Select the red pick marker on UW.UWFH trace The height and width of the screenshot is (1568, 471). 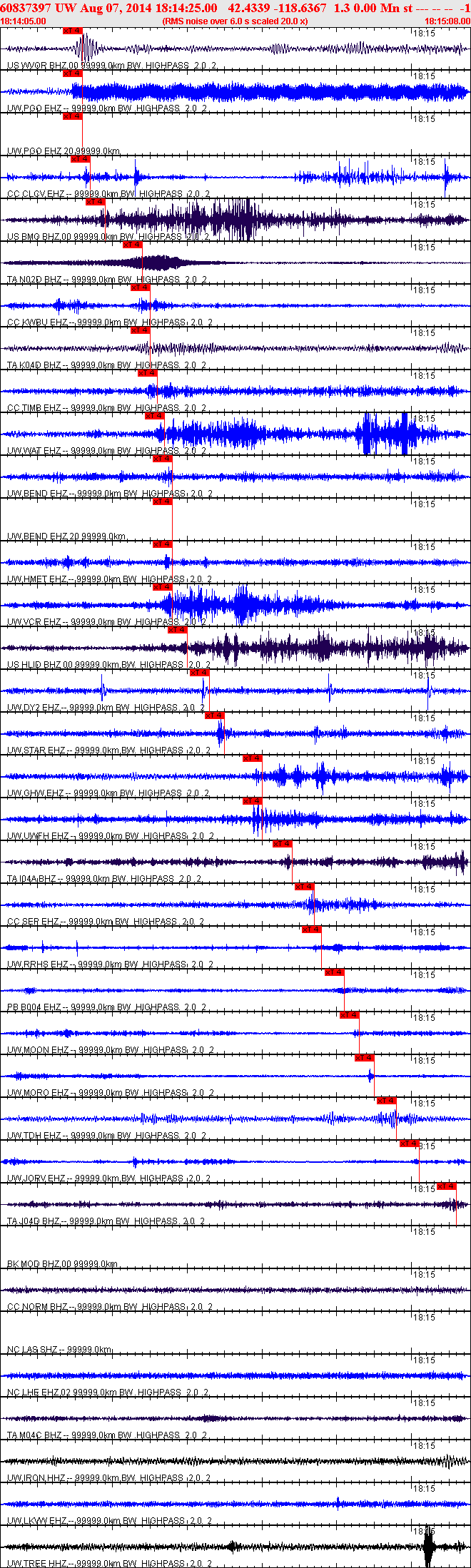[253, 801]
